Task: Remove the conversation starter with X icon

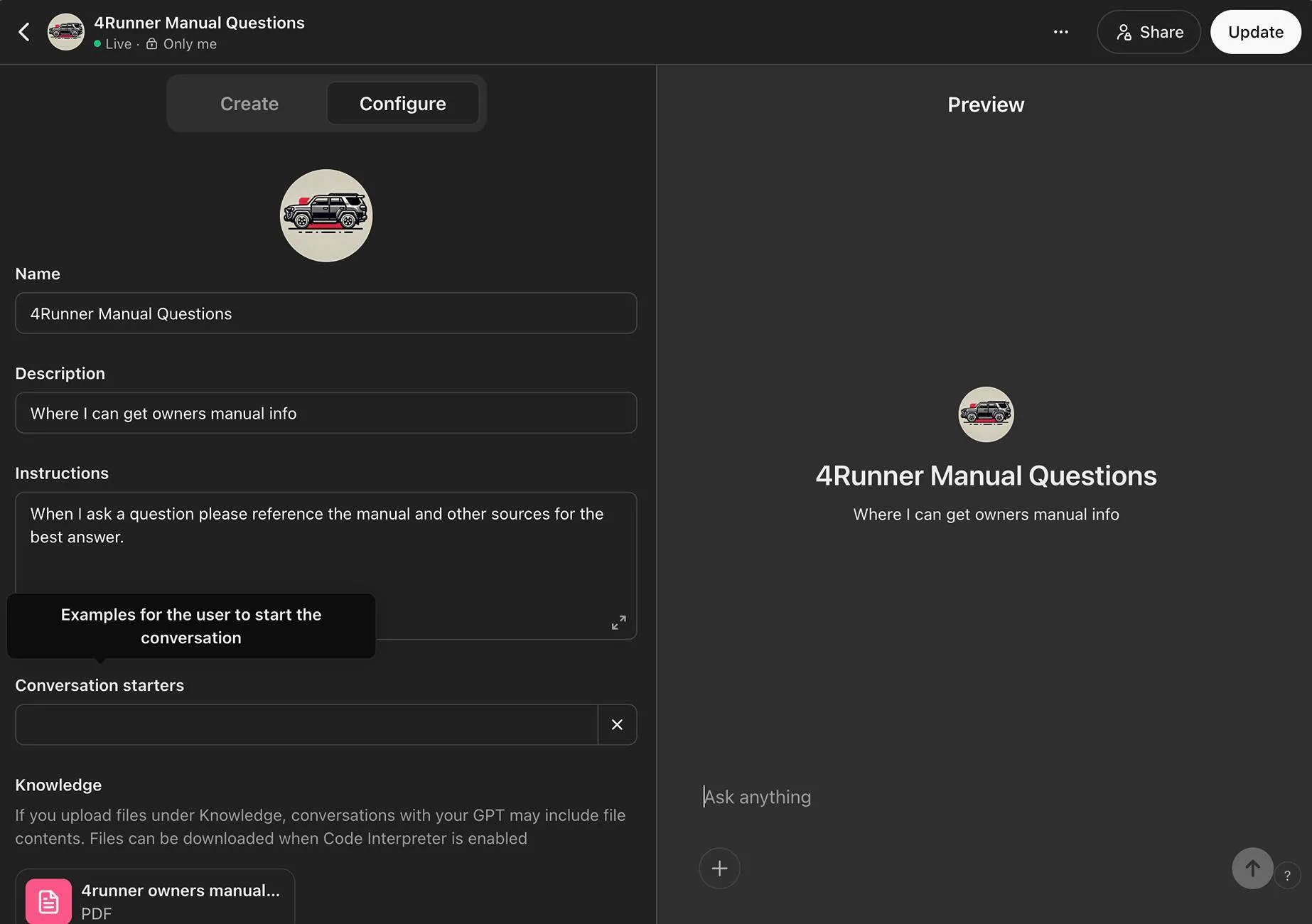Action: pos(617,725)
